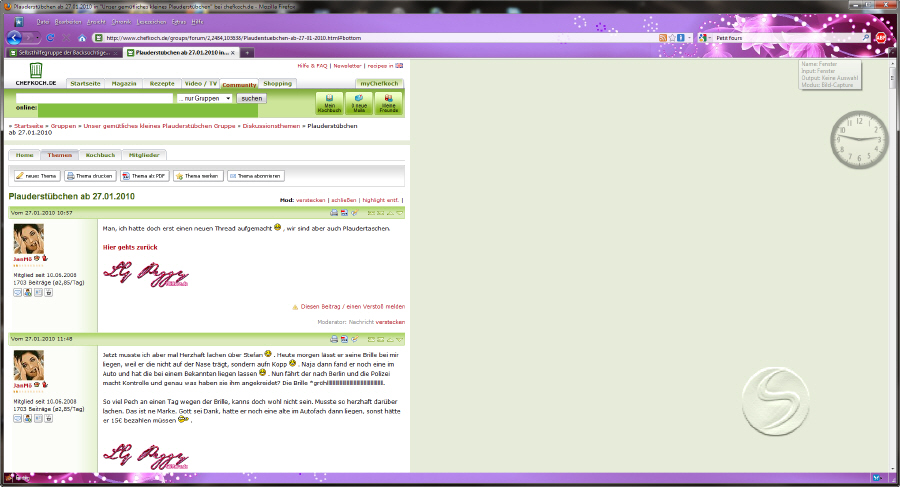This screenshot has width=900, height=487.
Task: Click the RSS feed icon in address bar
Action: coord(662,38)
